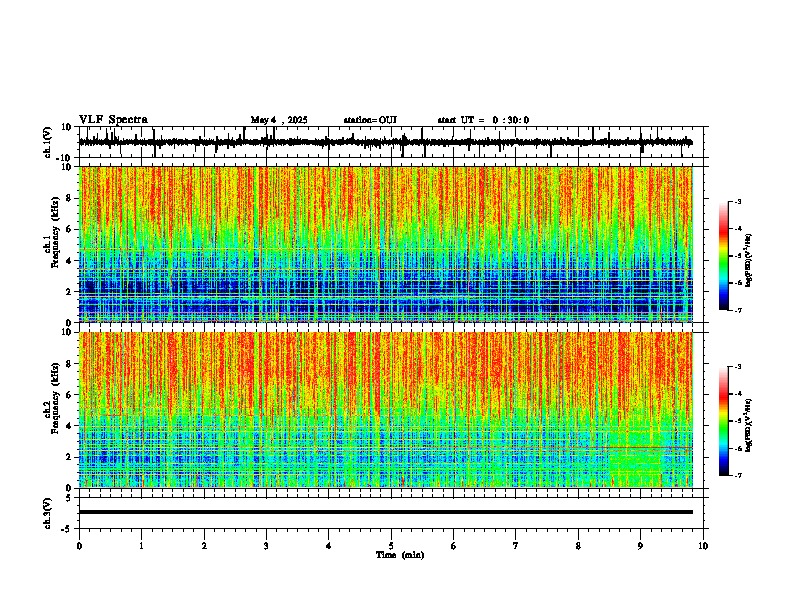
Task: Click inside the ch.1 spectrogram panel
Action: point(385,244)
